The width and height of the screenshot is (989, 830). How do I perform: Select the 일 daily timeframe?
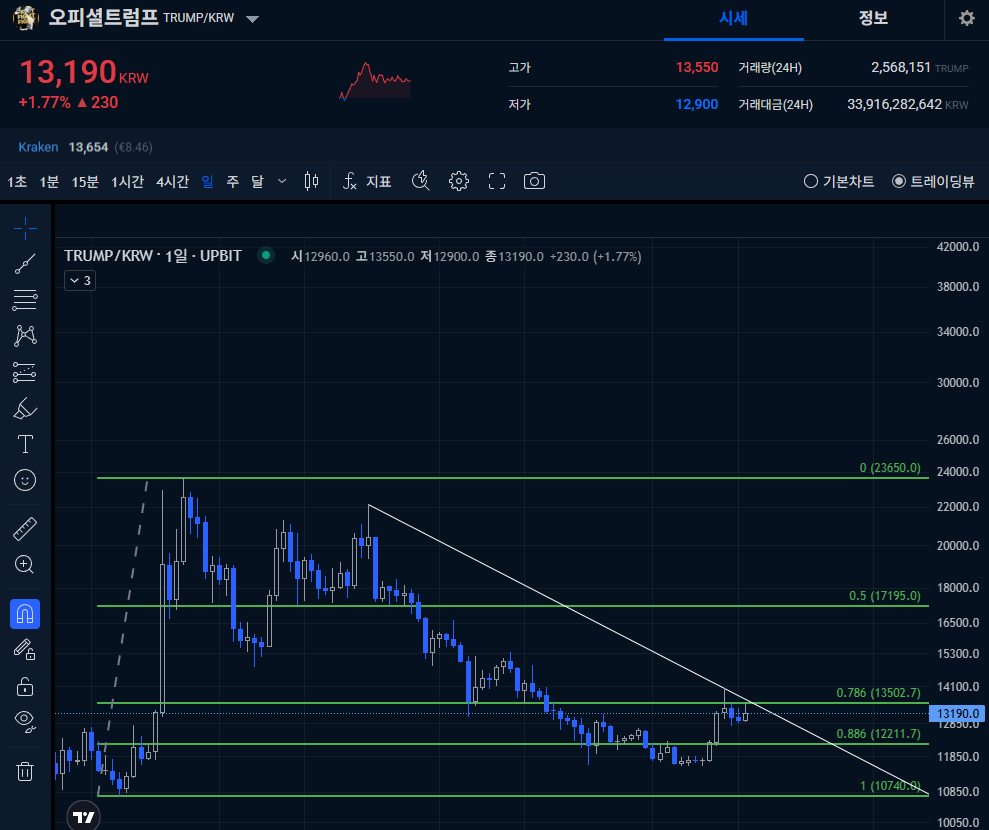point(208,182)
